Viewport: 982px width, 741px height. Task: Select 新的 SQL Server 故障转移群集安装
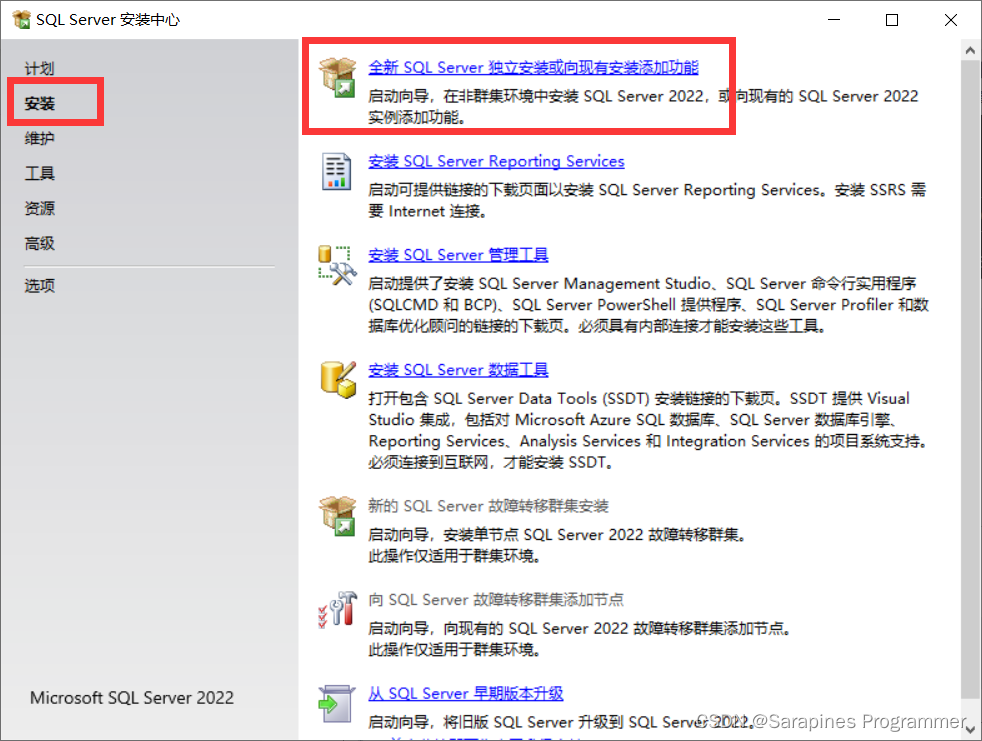488,505
